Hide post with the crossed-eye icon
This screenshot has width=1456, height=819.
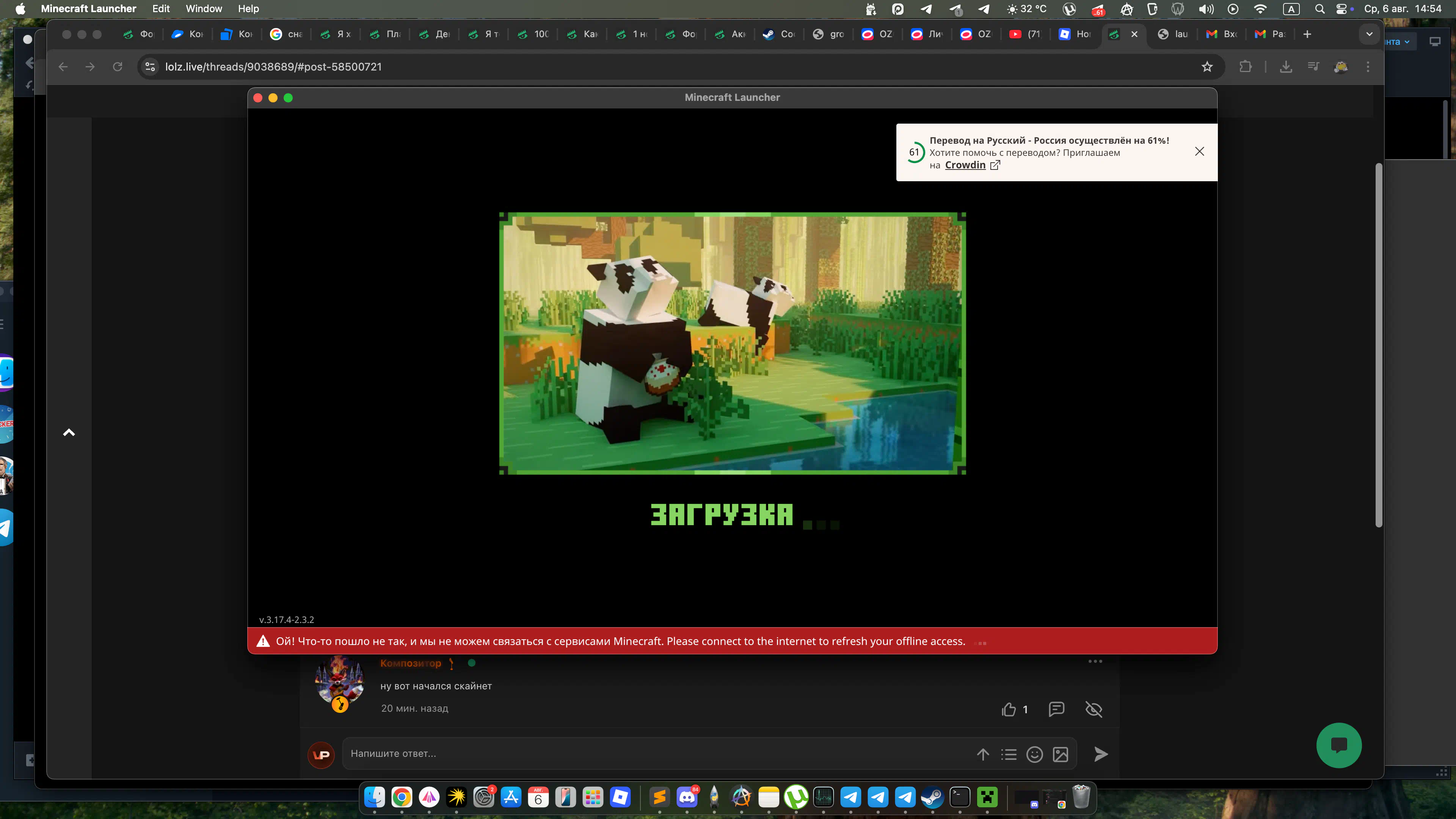point(1094,709)
